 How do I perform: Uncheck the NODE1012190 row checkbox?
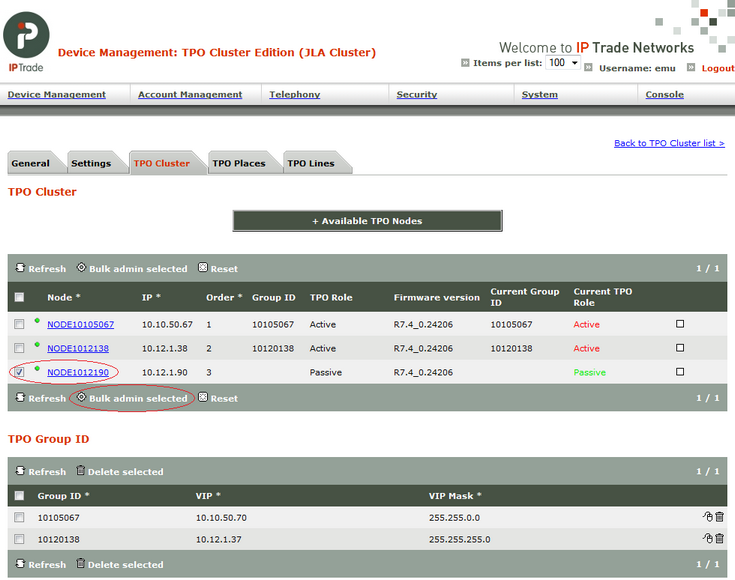[x=19, y=372]
